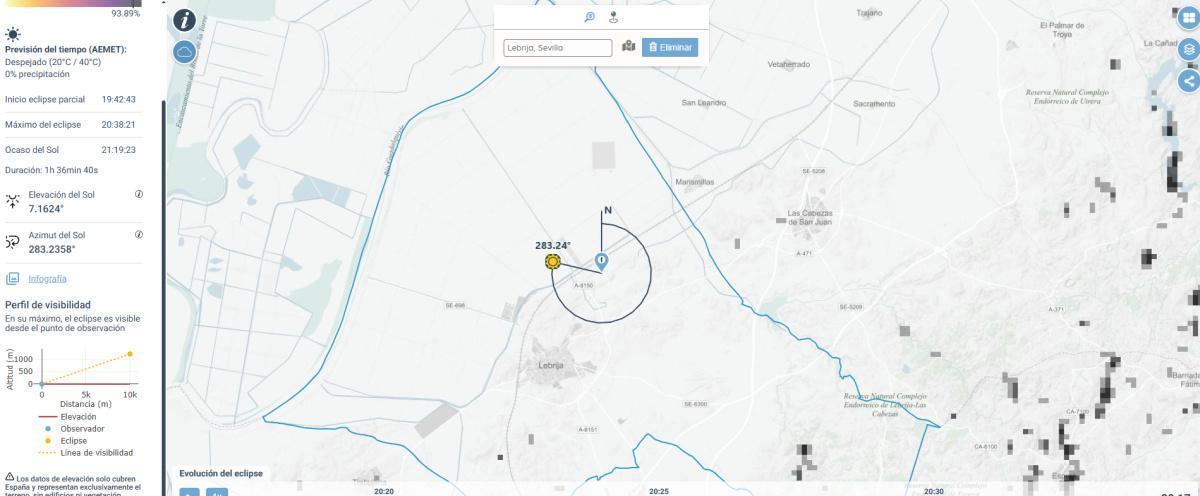The height and width of the screenshot is (496, 1200).
Task: Click the Previsión del tiempo (AEMET) heading
Action: tap(65, 49)
